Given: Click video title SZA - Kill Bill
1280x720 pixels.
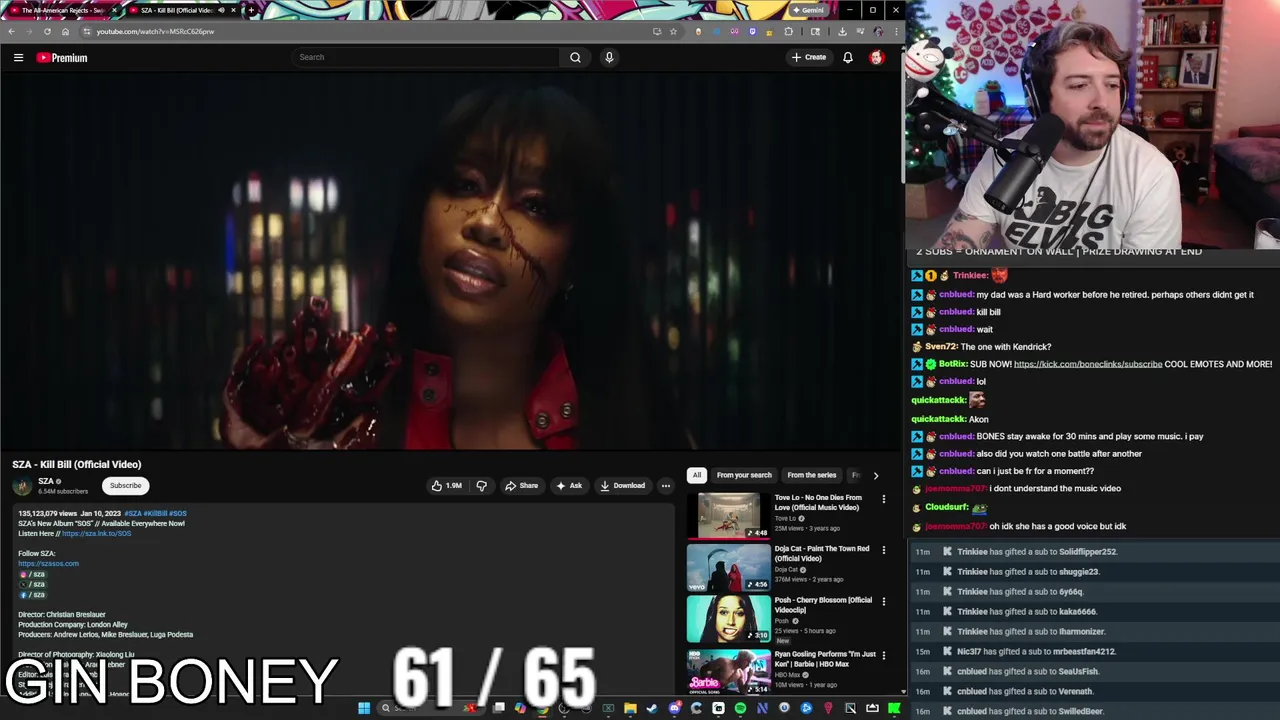Looking at the screenshot, I should [77, 464].
